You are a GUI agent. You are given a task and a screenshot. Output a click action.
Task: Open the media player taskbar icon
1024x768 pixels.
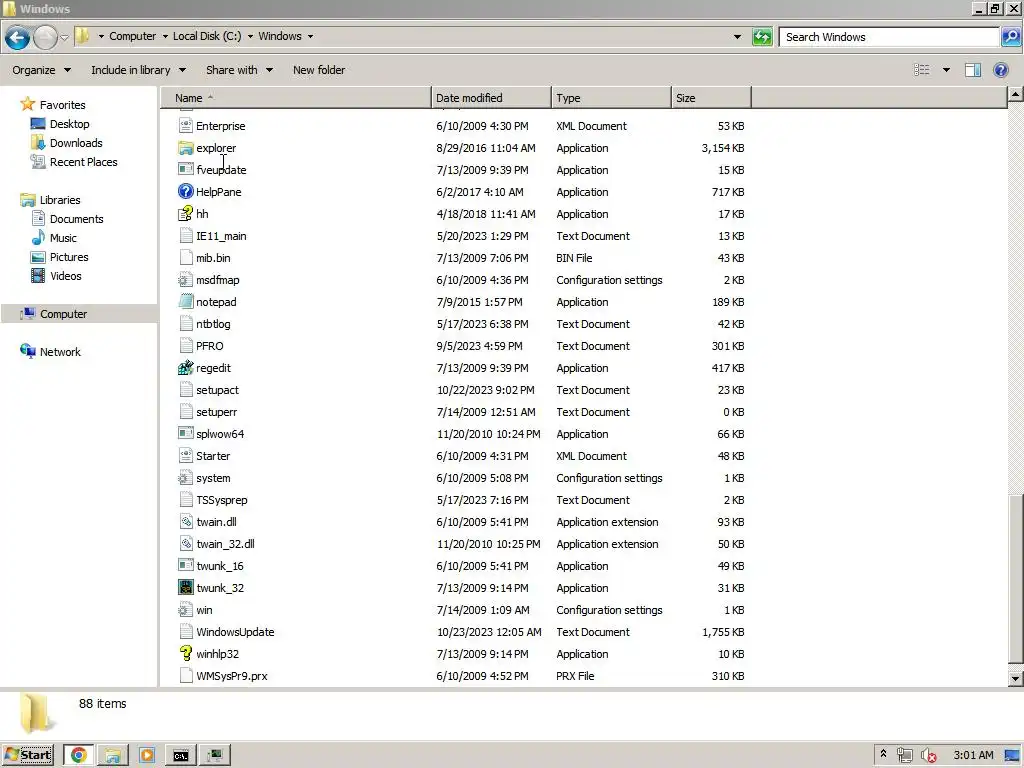(147, 756)
